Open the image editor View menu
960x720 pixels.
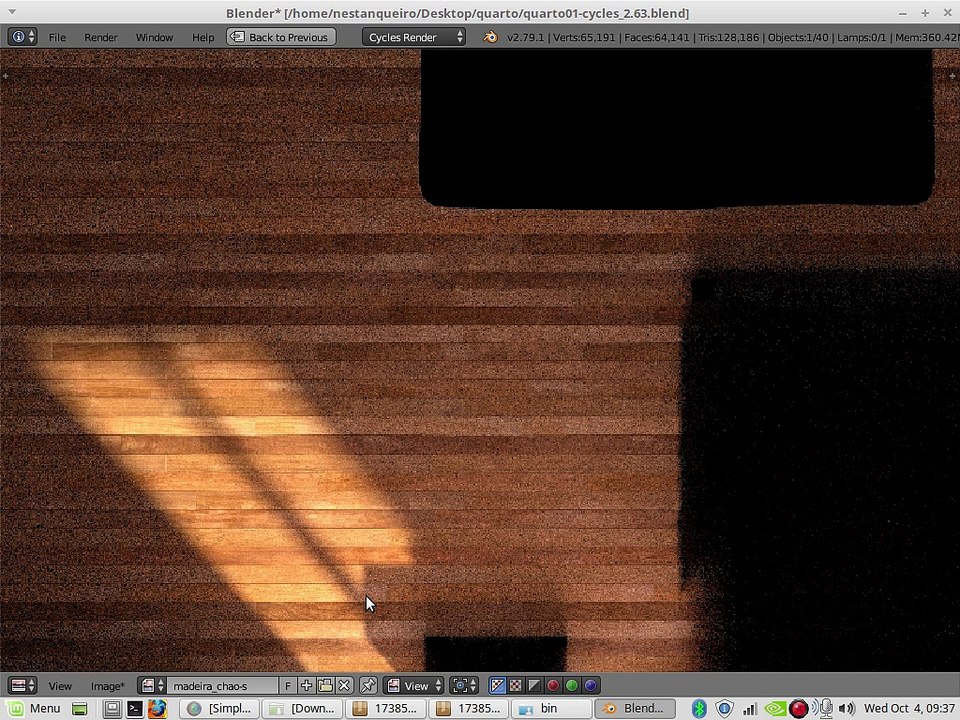[60, 686]
